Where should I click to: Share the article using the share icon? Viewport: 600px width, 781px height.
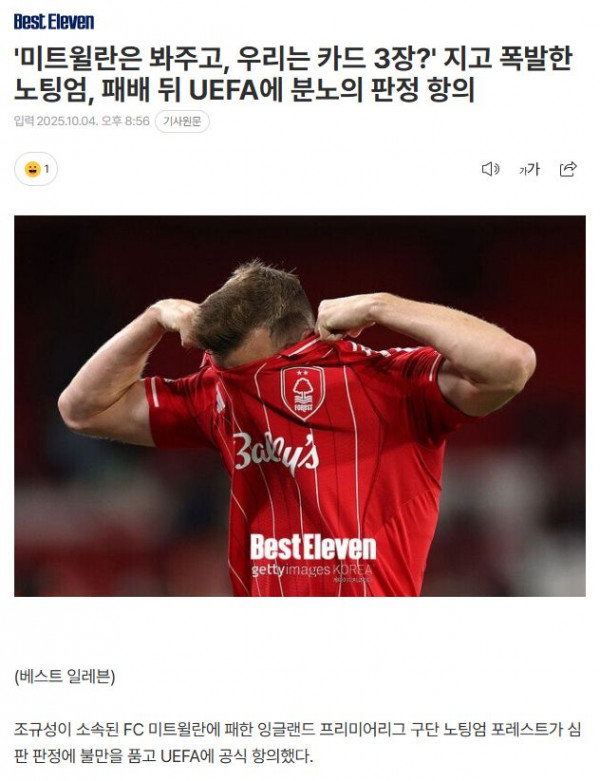(x=568, y=169)
